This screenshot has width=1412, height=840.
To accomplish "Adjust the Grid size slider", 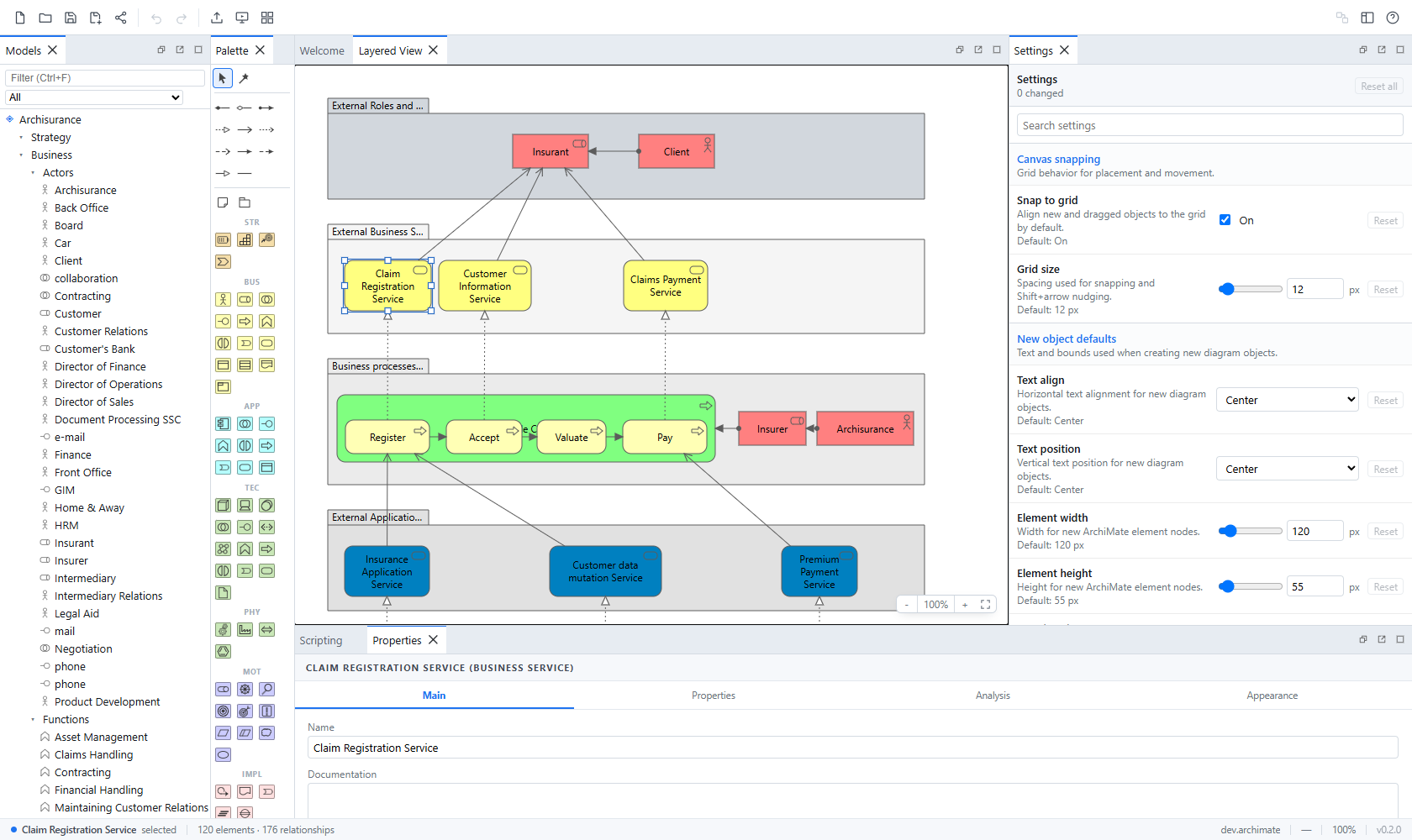I will (x=1250, y=289).
